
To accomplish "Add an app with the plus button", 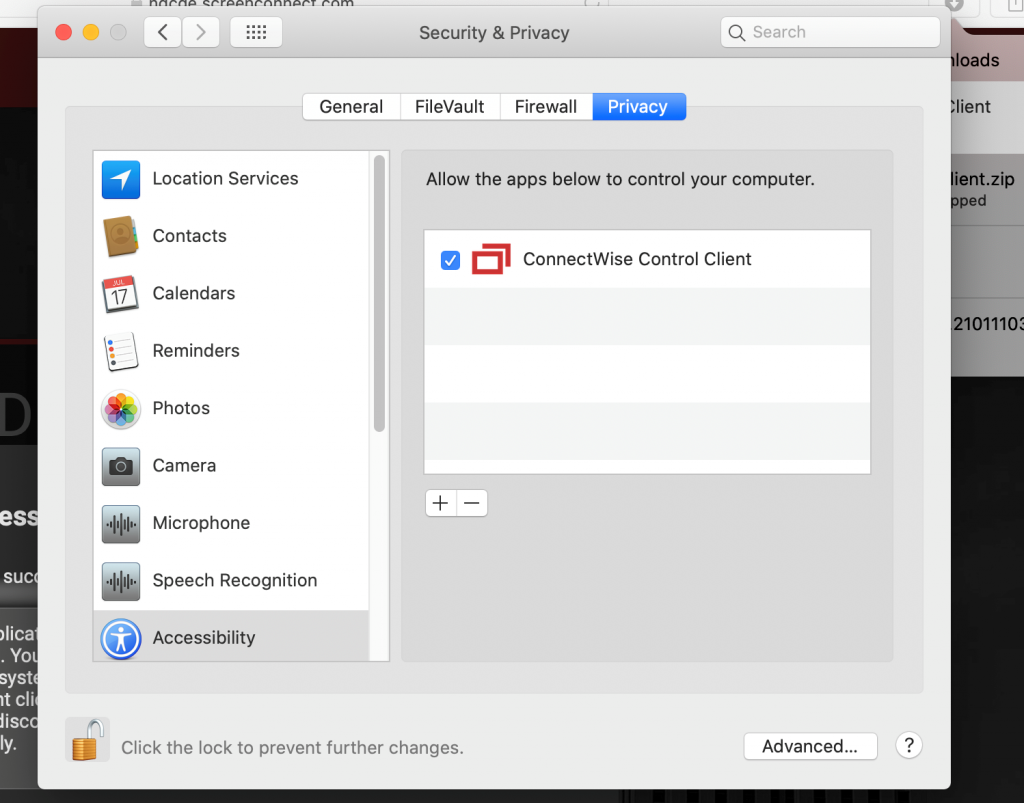I will point(440,503).
